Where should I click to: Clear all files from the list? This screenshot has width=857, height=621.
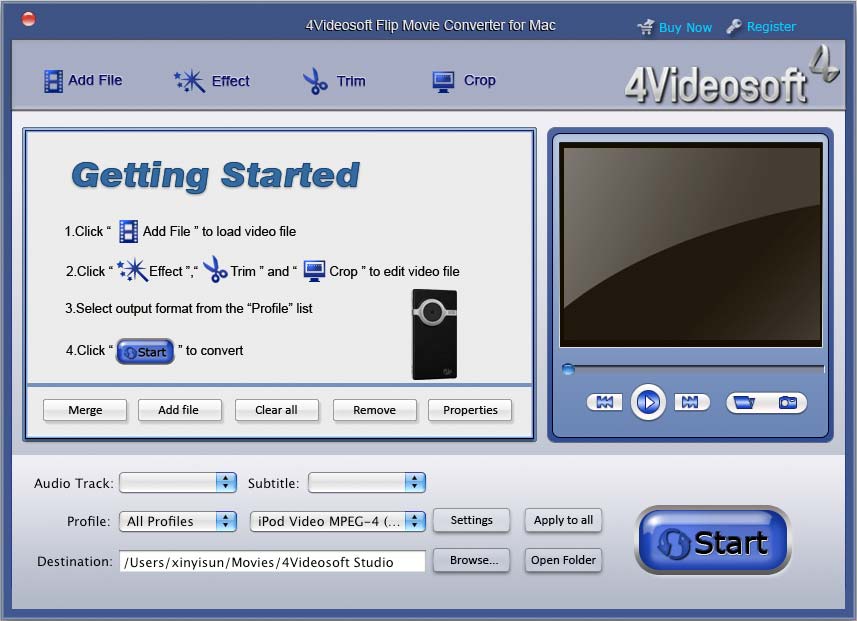[x=277, y=410]
